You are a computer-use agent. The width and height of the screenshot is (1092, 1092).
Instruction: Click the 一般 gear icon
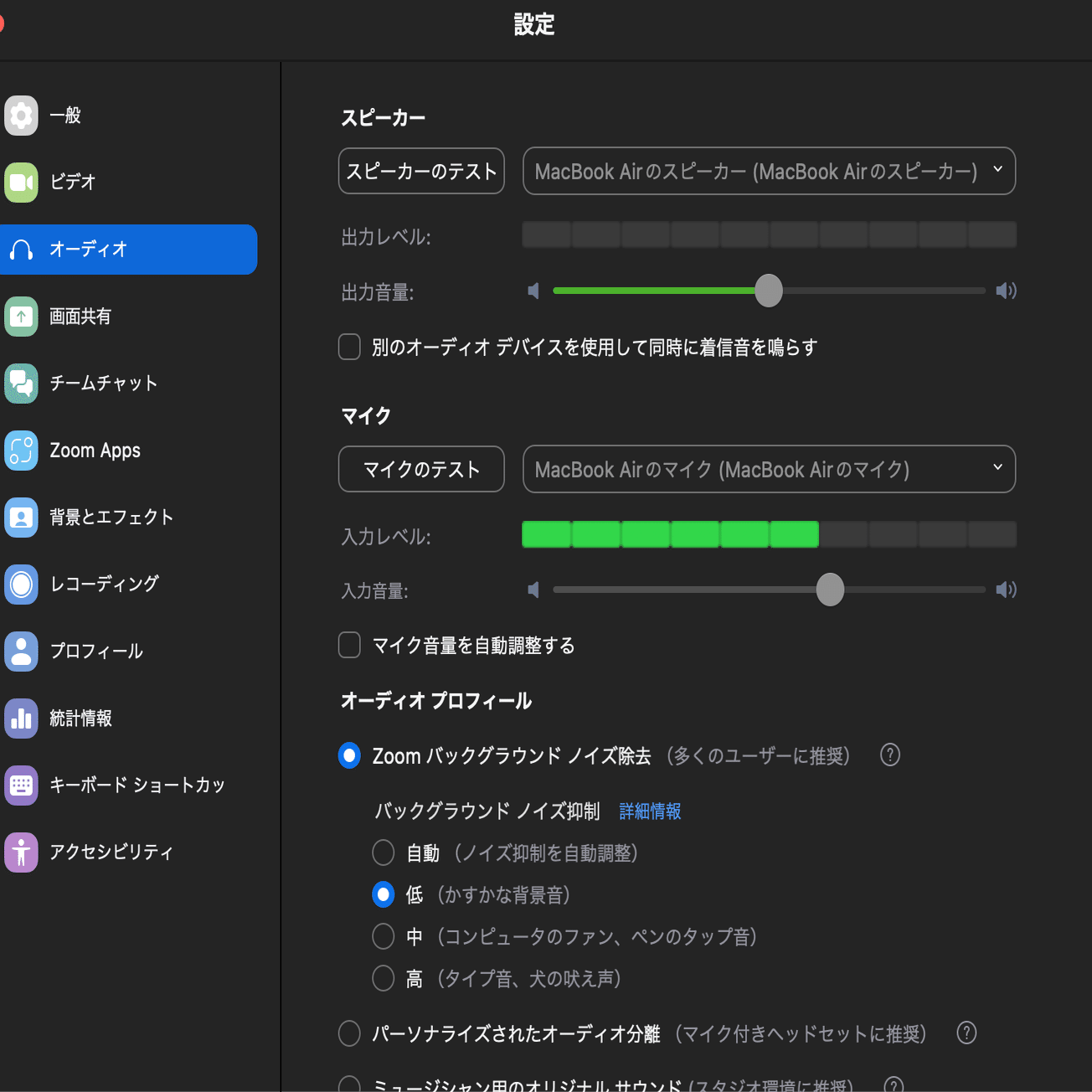pyautogui.click(x=21, y=116)
